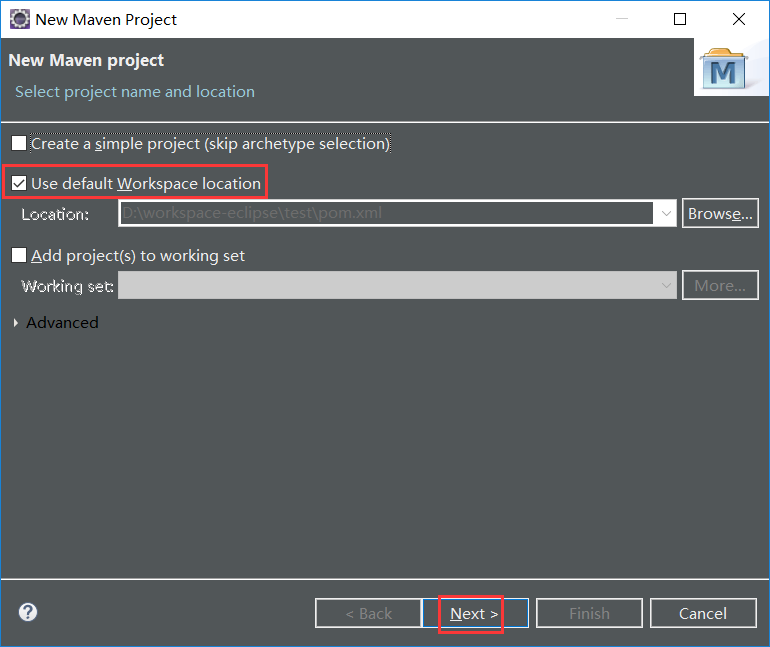Open the Location path dropdown arrow
770x647 pixels.
pos(666,213)
